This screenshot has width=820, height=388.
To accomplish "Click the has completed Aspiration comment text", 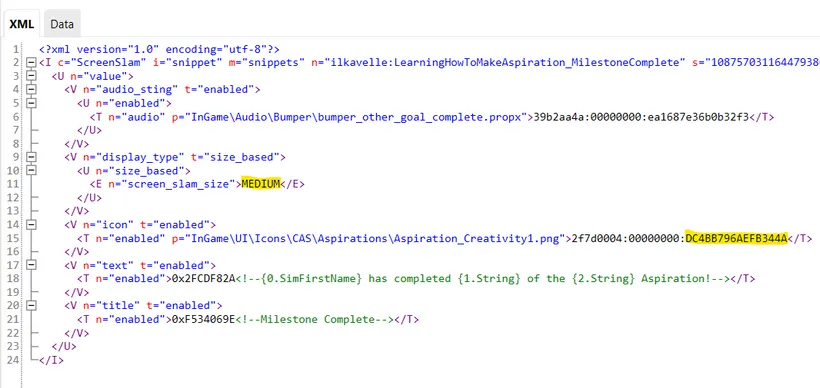I will 483,279.
